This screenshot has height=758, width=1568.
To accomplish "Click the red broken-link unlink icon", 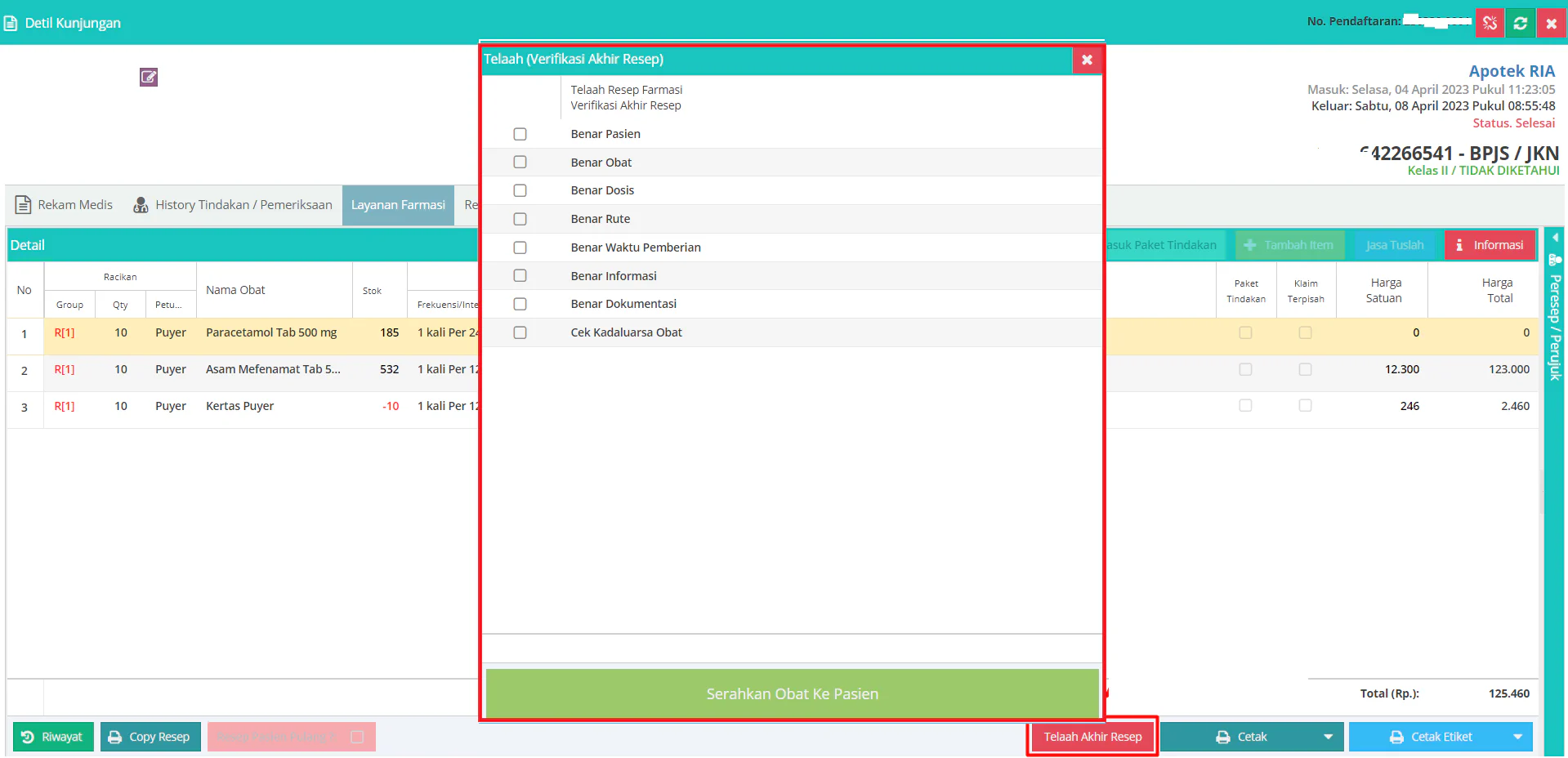I will [x=1490, y=23].
